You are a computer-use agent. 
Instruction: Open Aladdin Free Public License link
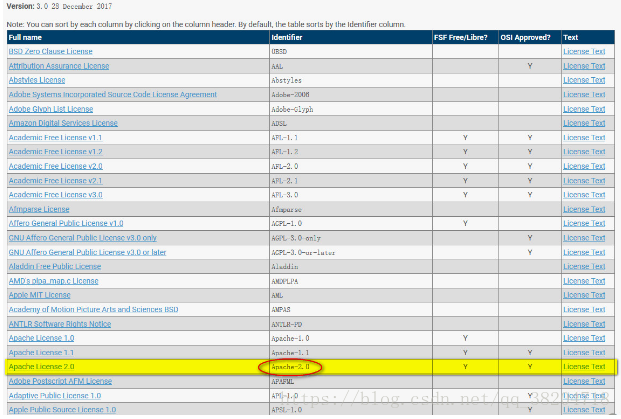[55, 267]
